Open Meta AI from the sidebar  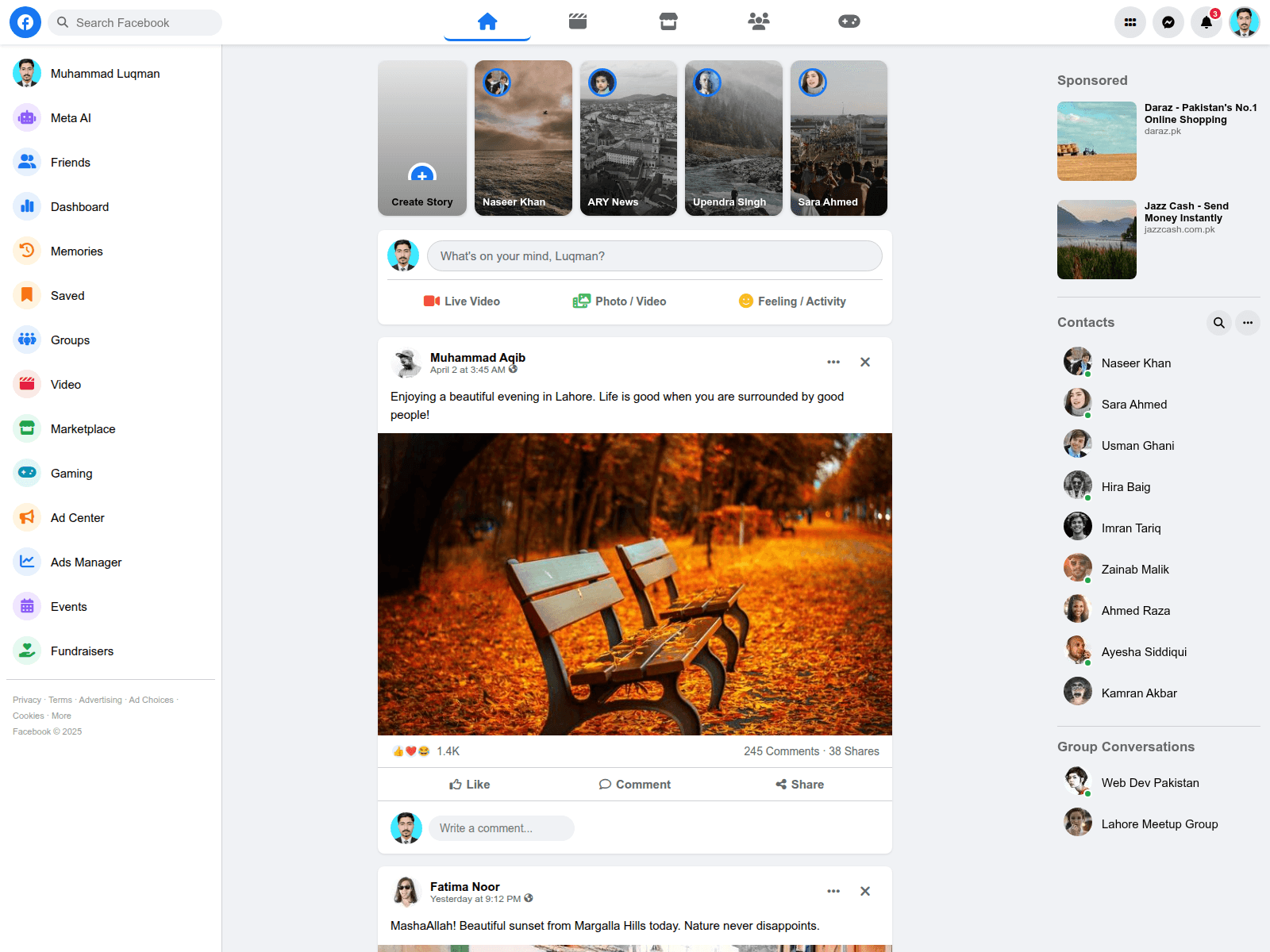71,118
